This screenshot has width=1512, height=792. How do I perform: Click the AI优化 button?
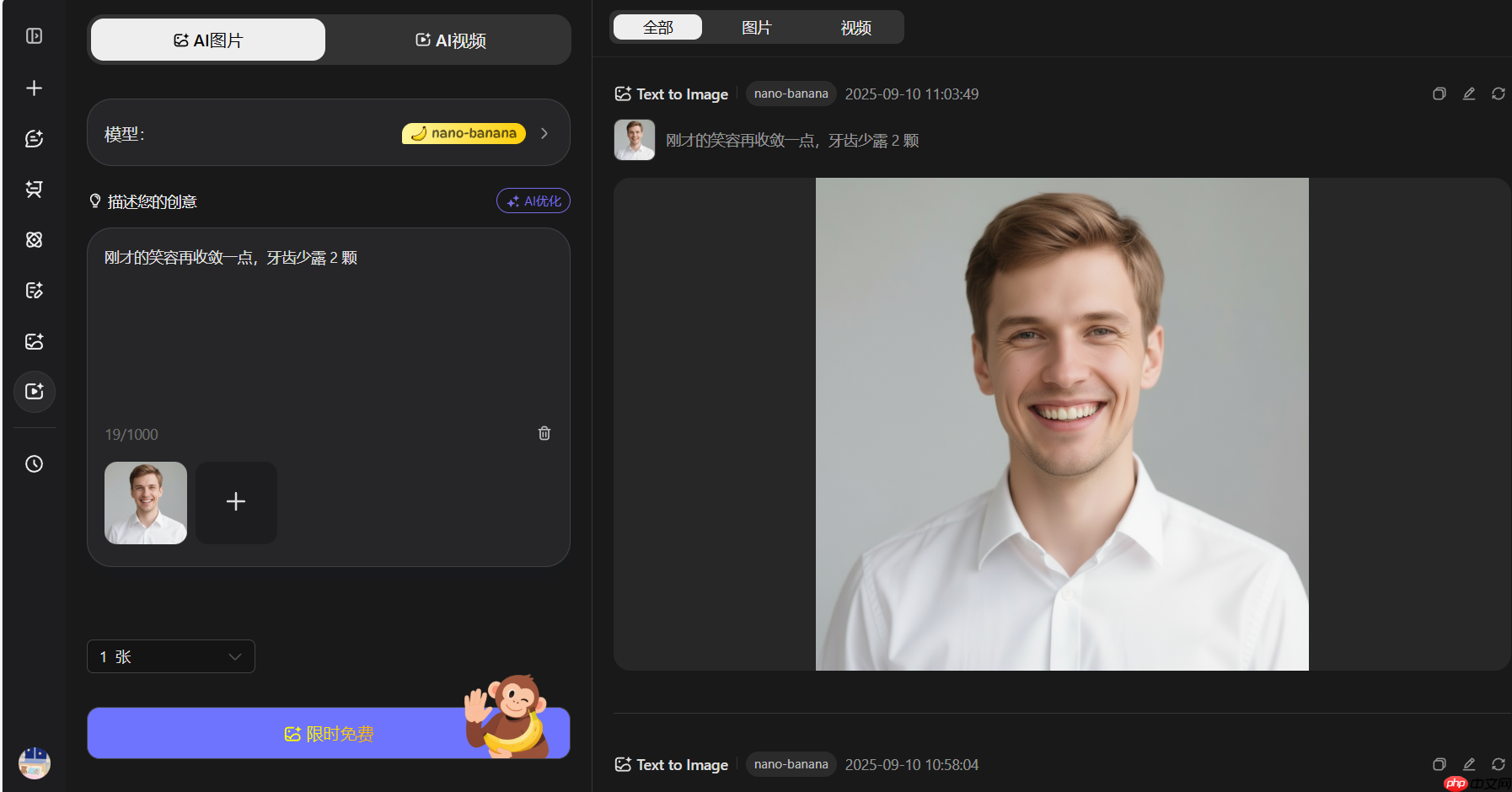533,201
